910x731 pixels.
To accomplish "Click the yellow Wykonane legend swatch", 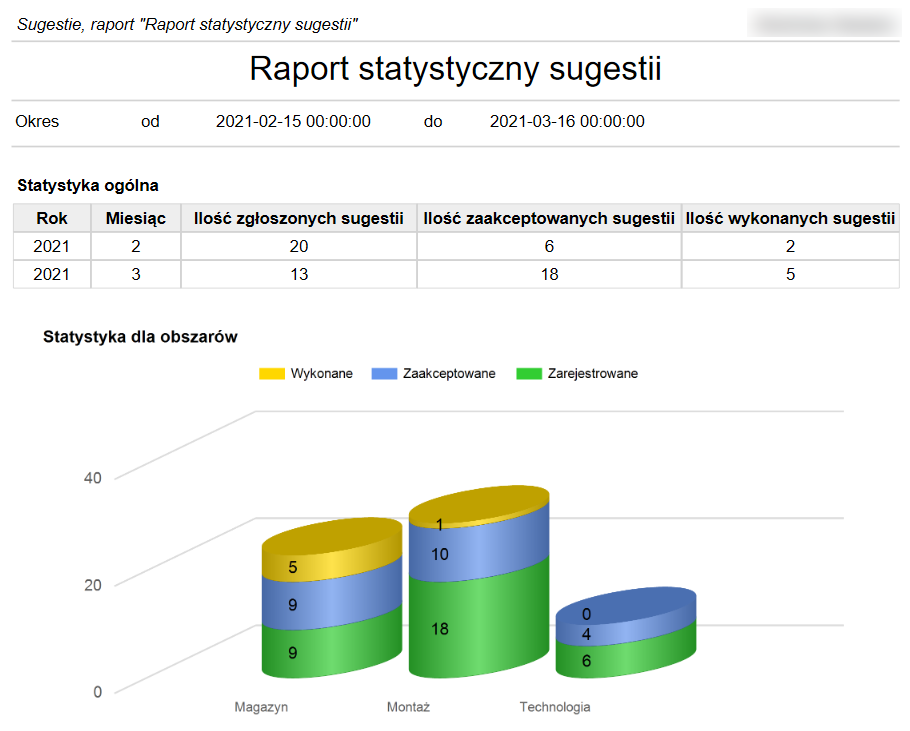I will (x=272, y=374).
